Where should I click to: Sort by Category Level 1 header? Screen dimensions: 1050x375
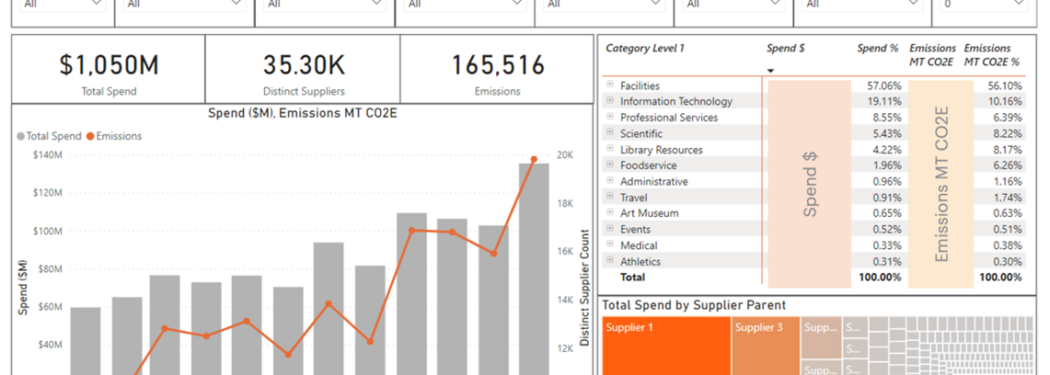click(x=645, y=48)
